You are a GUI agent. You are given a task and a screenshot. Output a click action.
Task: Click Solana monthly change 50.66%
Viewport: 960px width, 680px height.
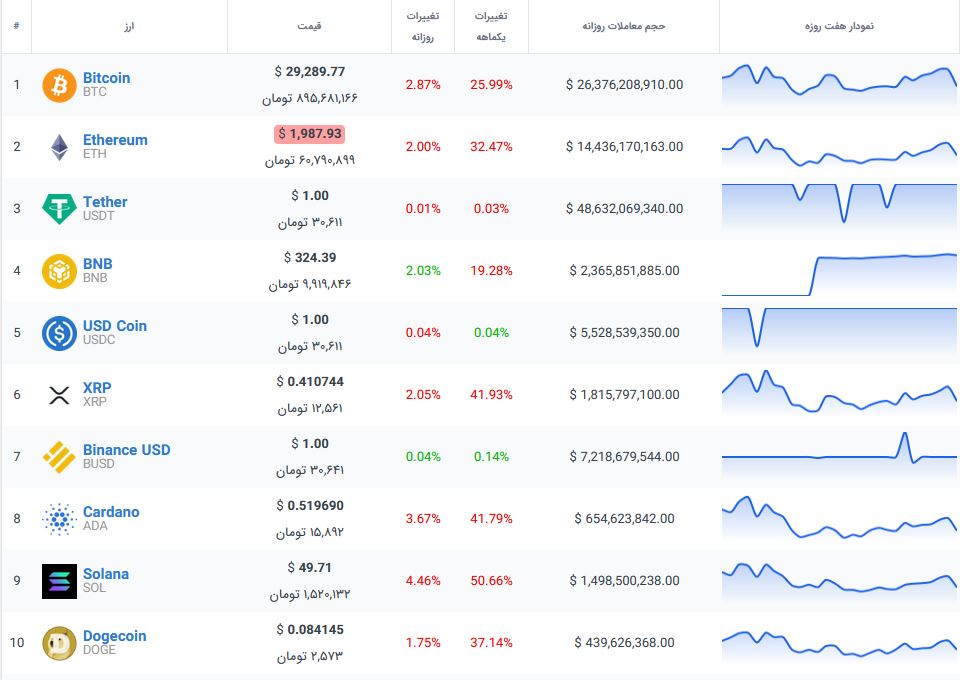coord(491,581)
